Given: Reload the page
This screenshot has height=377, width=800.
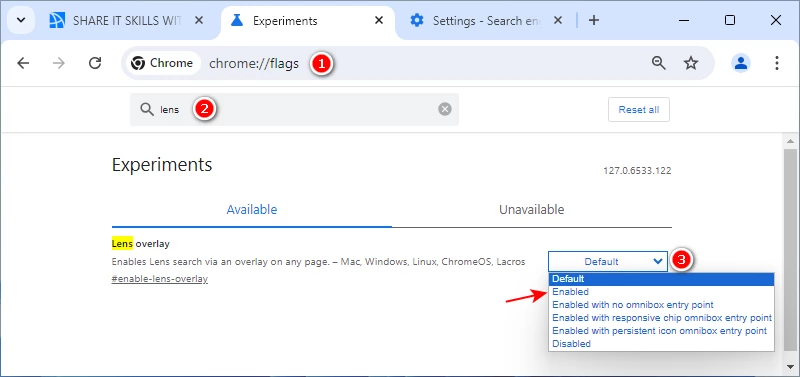Looking at the screenshot, I should coord(95,63).
